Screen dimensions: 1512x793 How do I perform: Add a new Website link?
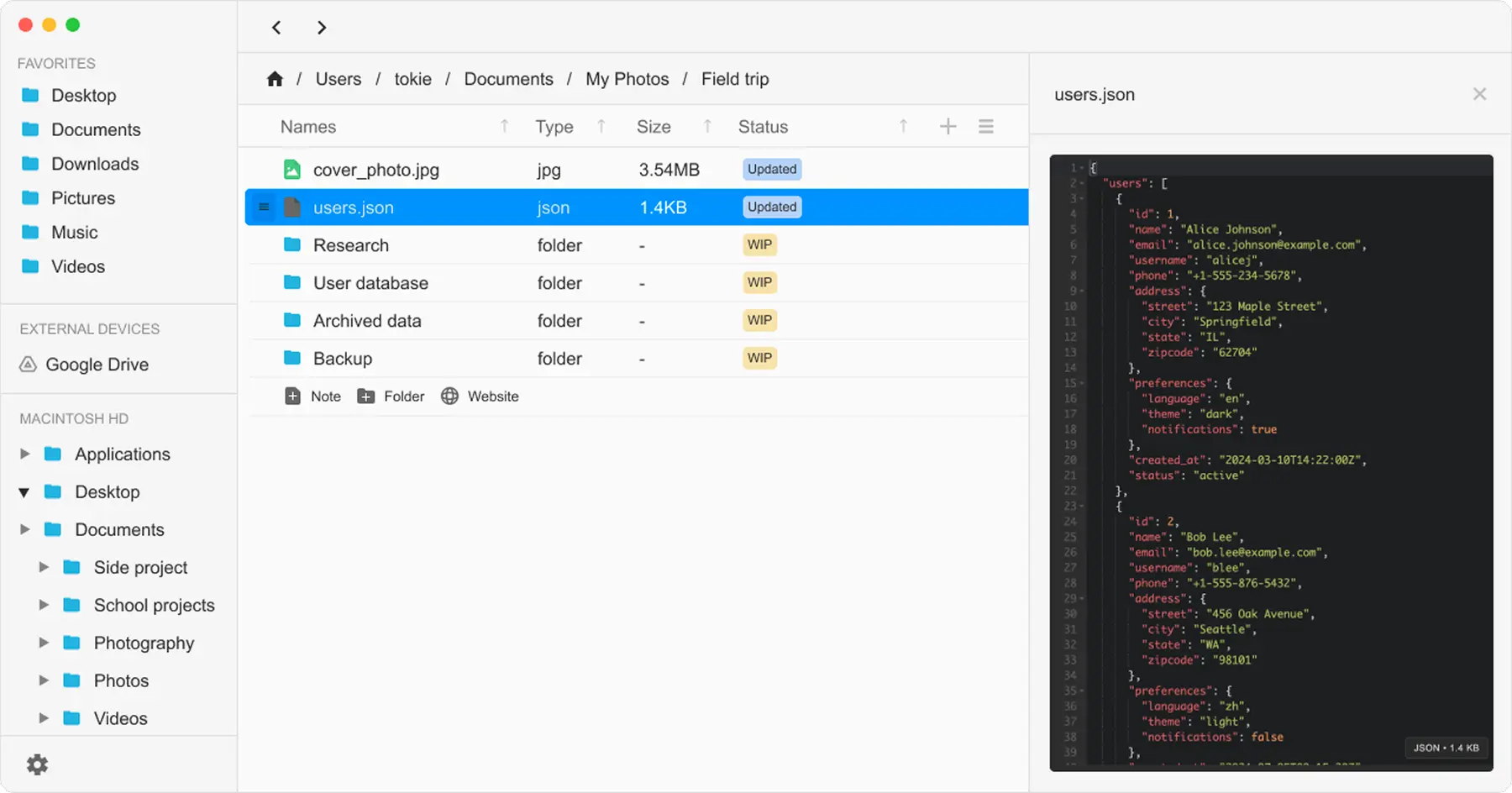point(480,396)
